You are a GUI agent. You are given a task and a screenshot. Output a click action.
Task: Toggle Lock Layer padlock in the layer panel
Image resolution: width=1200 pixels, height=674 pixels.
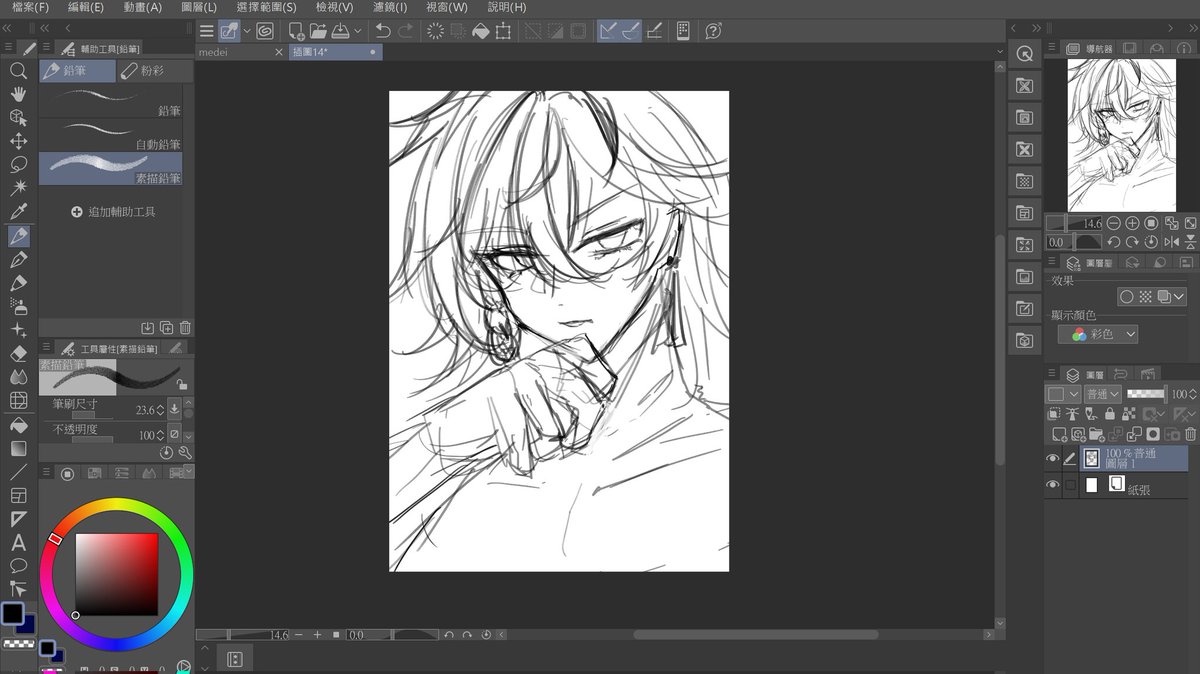tap(1111, 414)
